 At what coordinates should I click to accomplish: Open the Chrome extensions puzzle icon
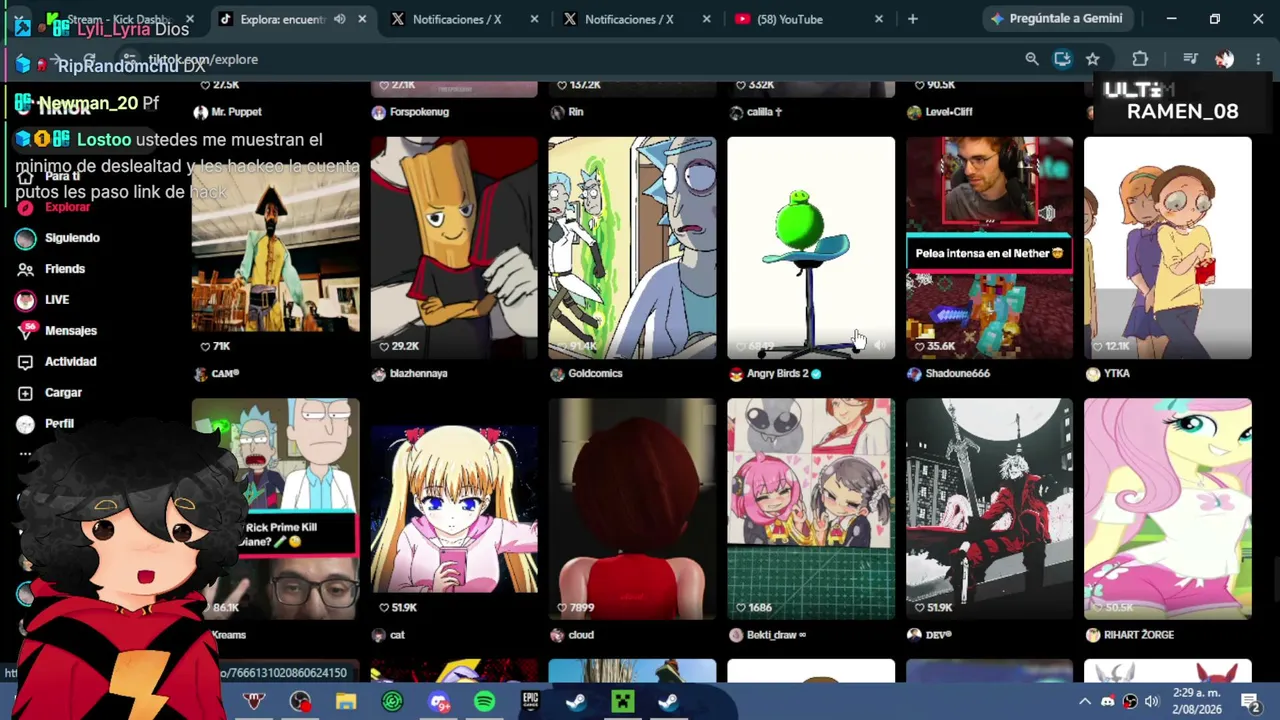[1140, 59]
